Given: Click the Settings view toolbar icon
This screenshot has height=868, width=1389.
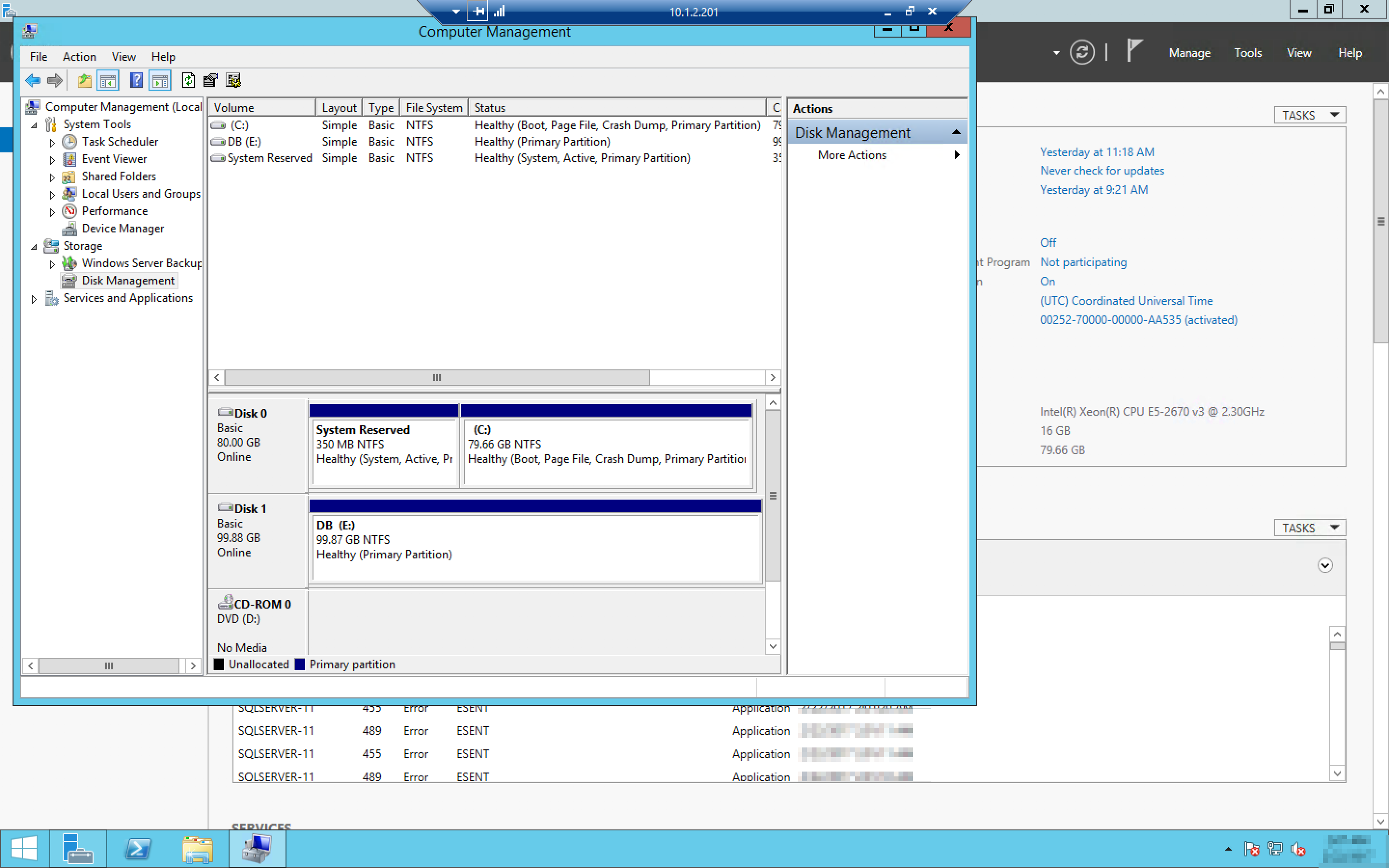Looking at the screenshot, I should [233, 81].
